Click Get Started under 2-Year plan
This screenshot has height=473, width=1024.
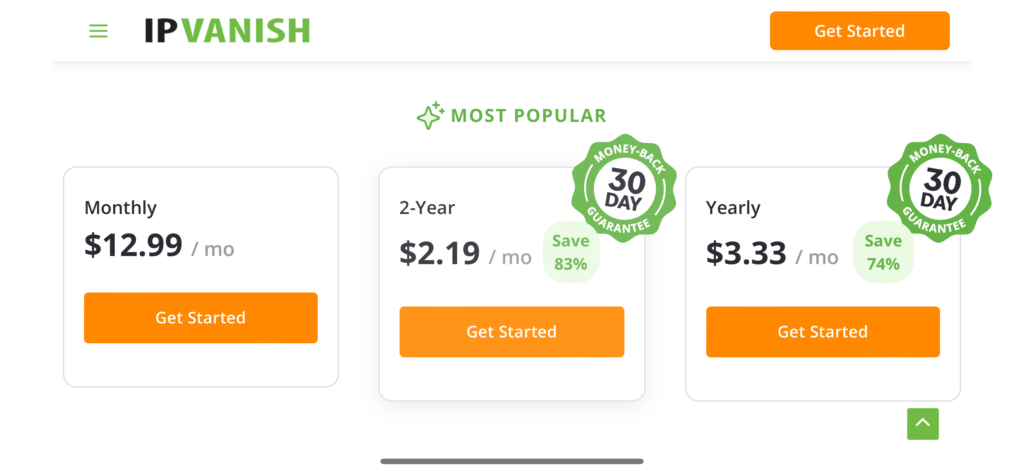point(511,332)
